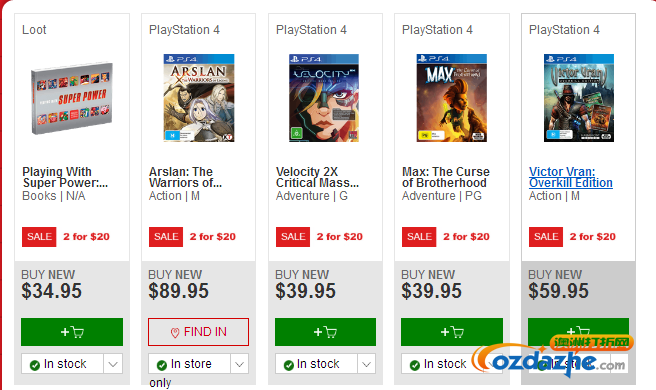Add Velocity 2X to cart

point(325,332)
